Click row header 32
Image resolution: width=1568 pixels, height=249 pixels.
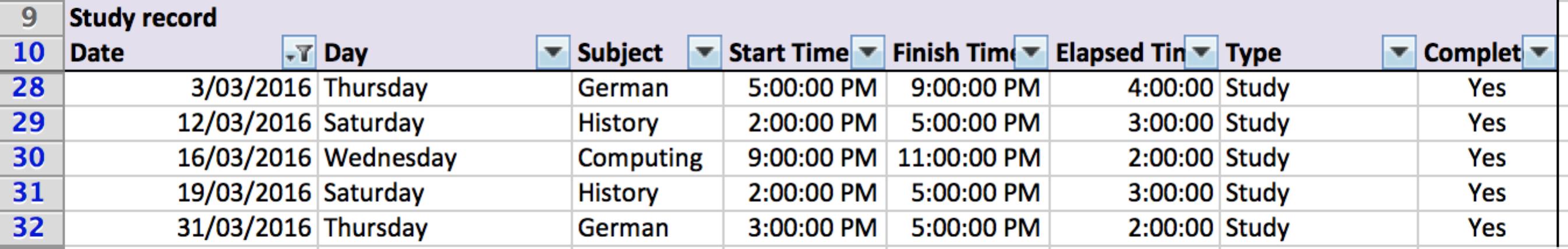(x=29, y=227)
